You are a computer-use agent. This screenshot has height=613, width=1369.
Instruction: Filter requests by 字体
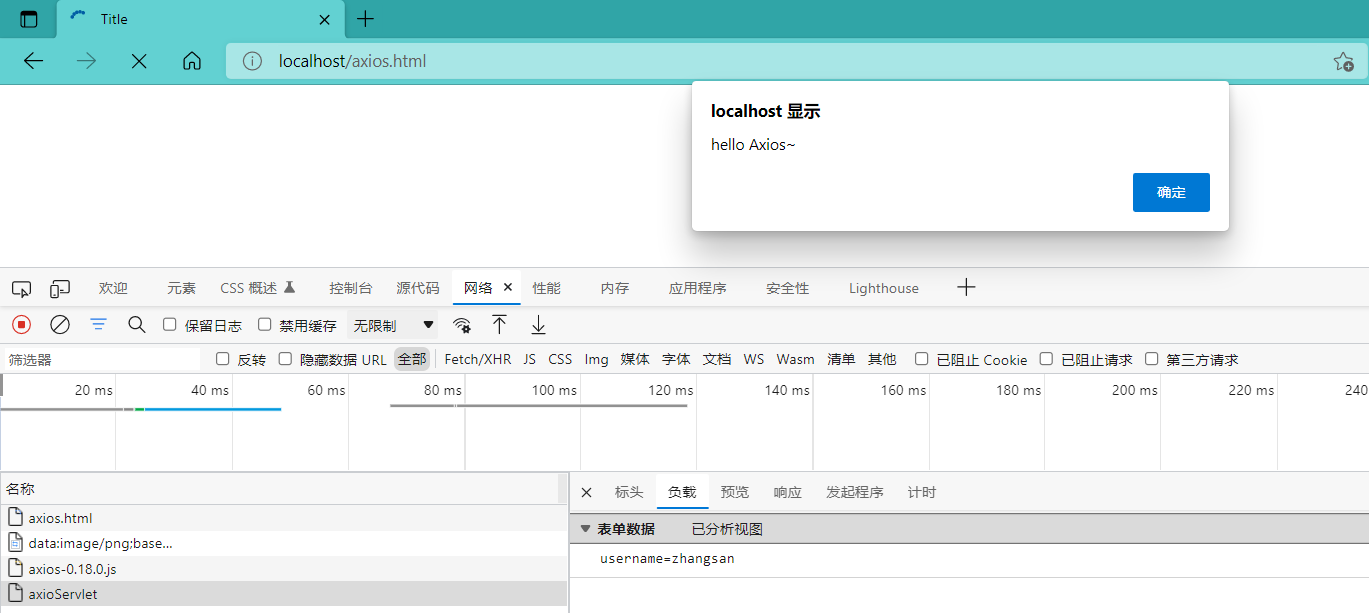pos(676,359)
